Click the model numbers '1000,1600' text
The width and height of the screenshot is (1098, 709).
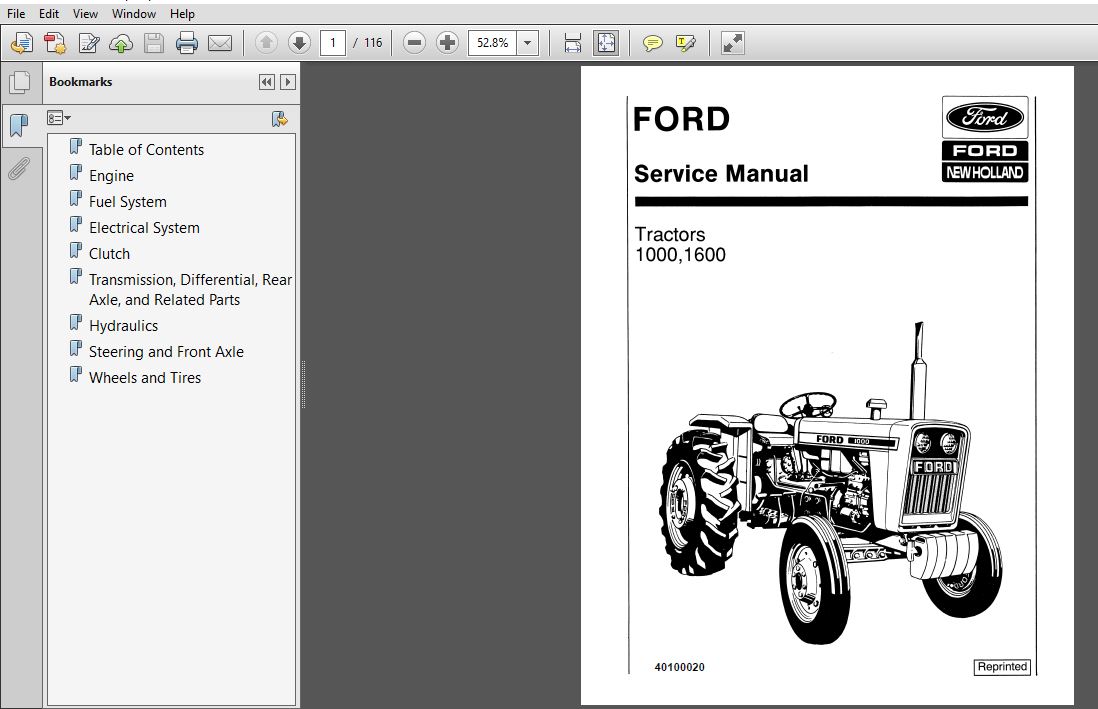tap(680, 254)
